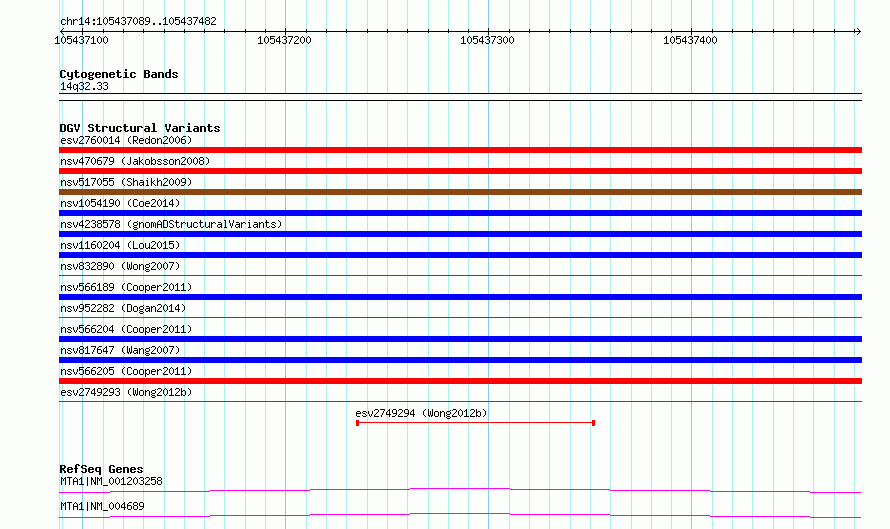Click the 14q32.33 band label
The height and width of the screenshot is (529, 890).
click(x=84, y=86)
